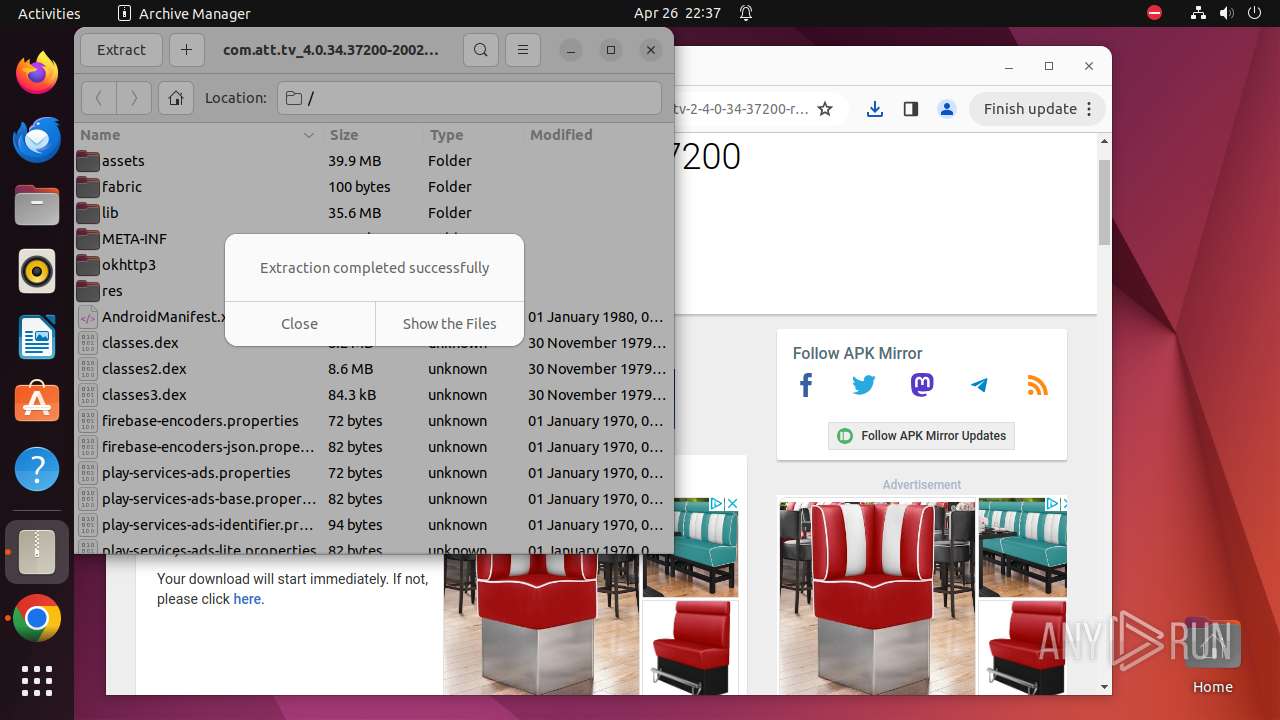The height and width of the screenshot is (720, 1280).
Task: Select play-services-ads-base properties file
Action: [x=374, y=499]
